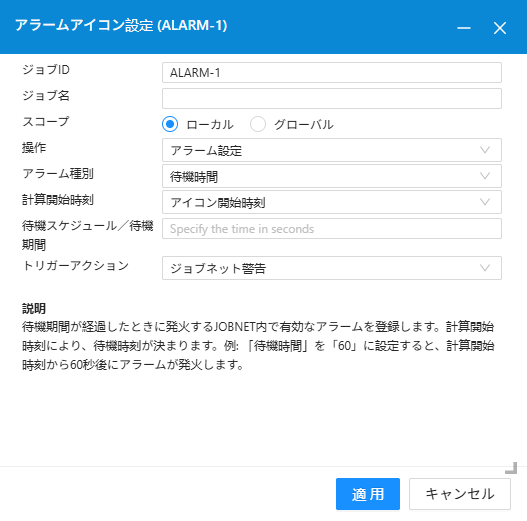
Task: Click the description paragraph starting 待機期間が経過
Action: [258, 346]
